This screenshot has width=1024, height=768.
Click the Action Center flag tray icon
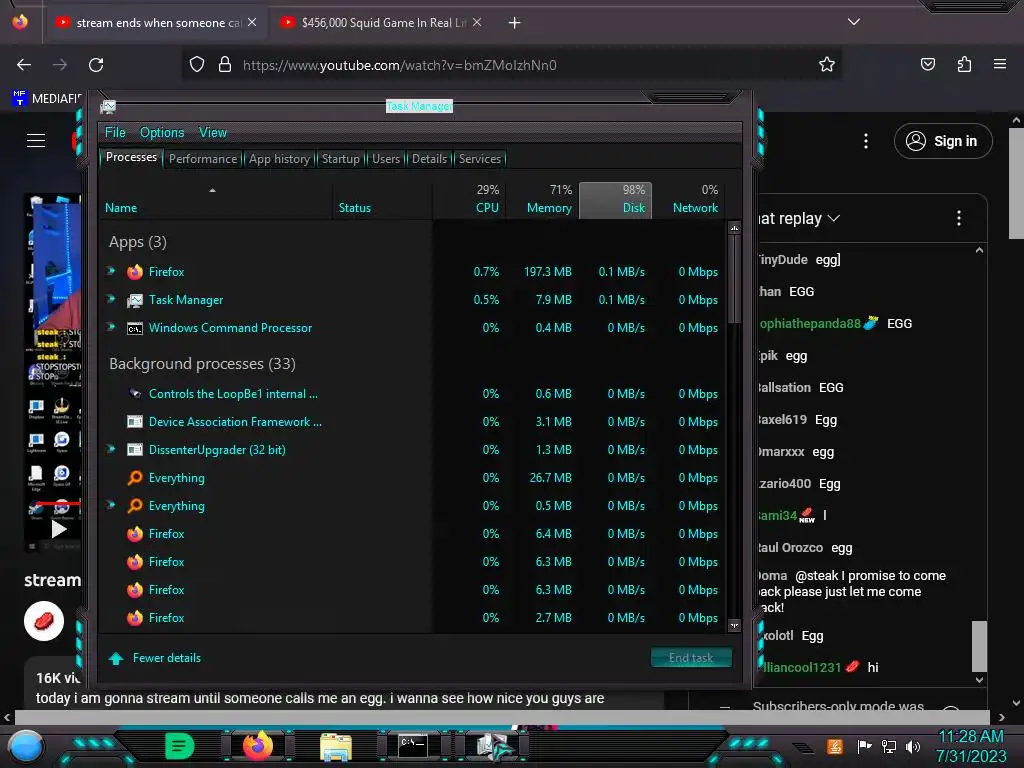pyautogui.click(x=864, y=746)
